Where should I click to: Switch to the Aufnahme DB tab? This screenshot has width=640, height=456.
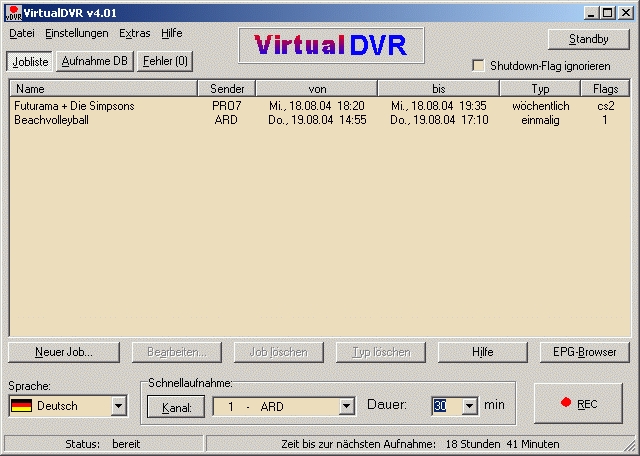tap(94, 61)
